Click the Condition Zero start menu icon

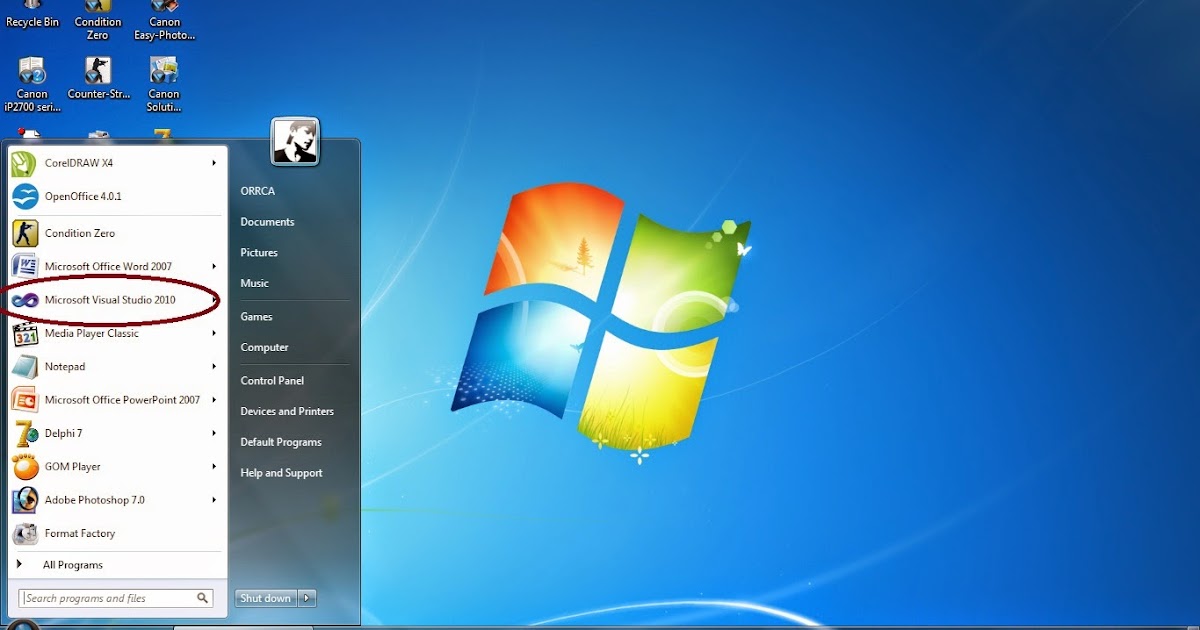pos(25,233)
